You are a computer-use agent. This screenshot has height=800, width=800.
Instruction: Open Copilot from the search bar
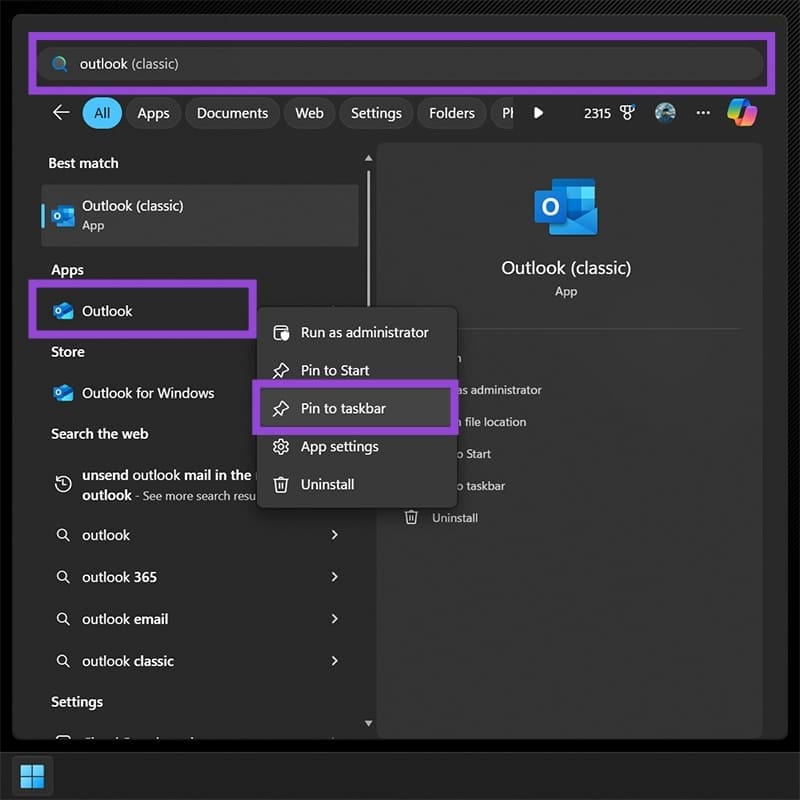[x=740, y=113]
